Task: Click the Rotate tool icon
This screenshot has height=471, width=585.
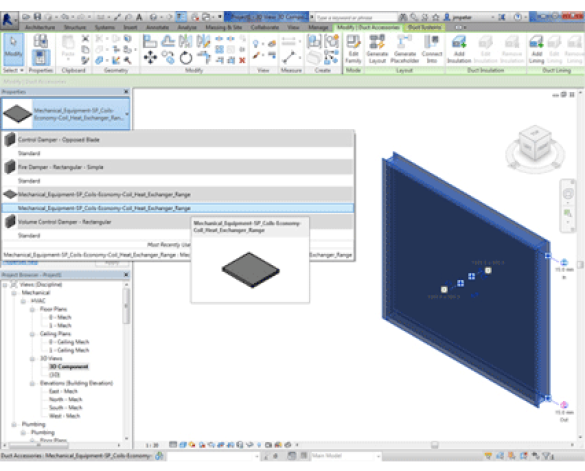Action: pos(186,58)
